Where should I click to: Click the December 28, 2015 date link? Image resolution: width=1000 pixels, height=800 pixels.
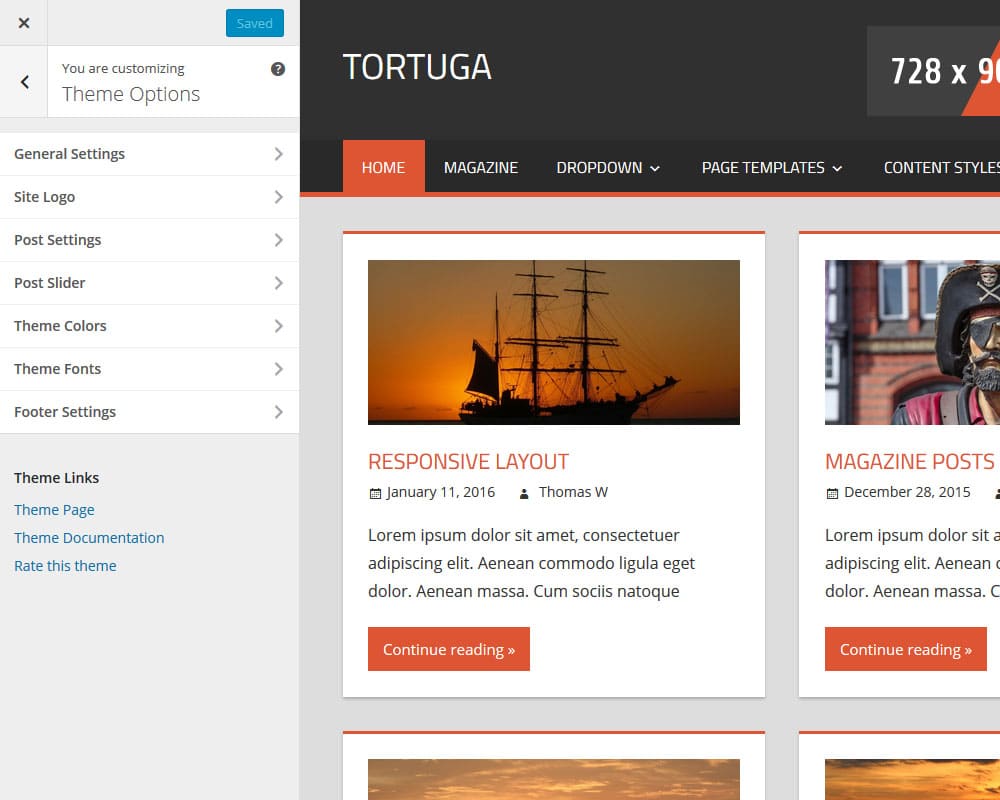pos(907,492)
